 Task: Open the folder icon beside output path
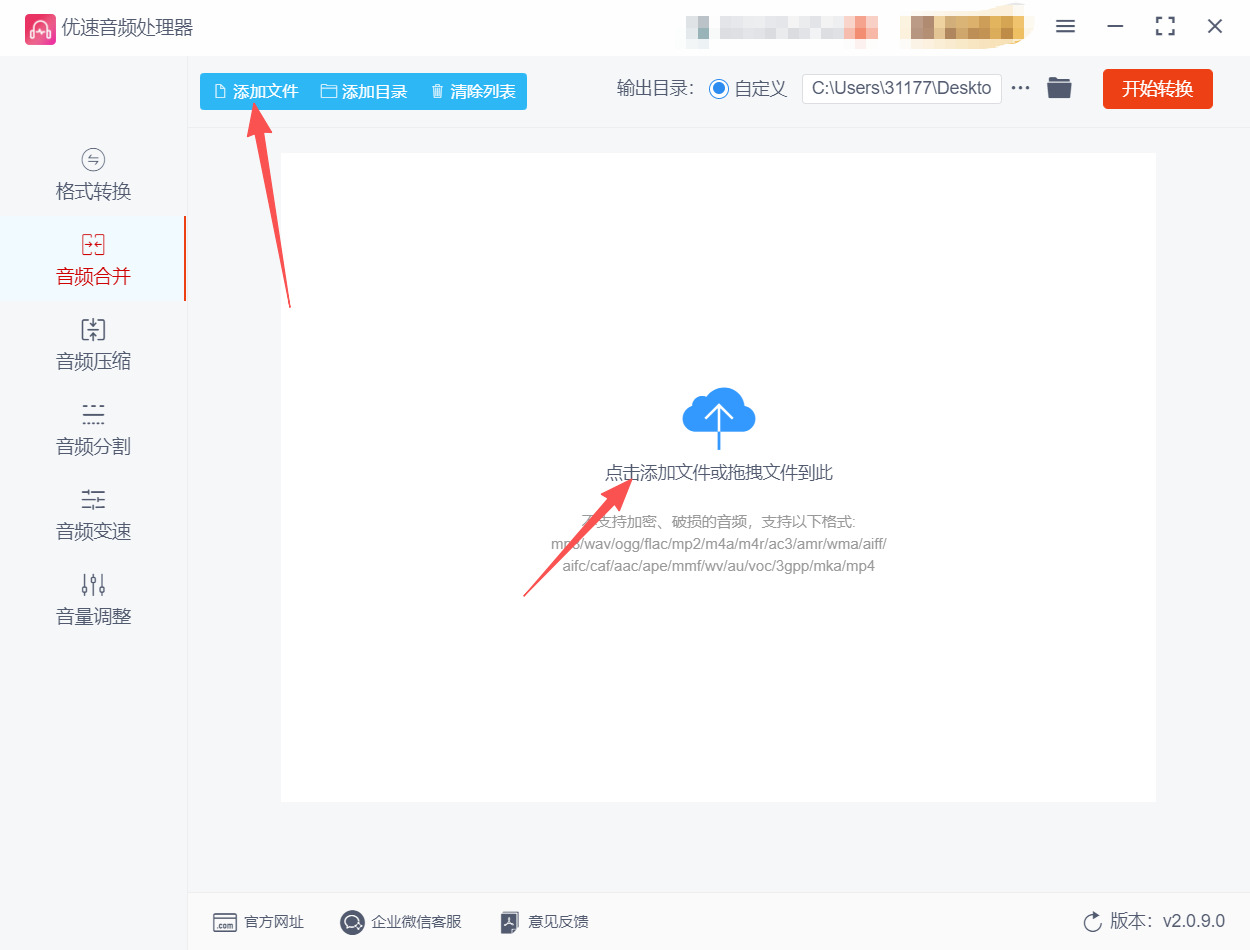(1059, 88)
